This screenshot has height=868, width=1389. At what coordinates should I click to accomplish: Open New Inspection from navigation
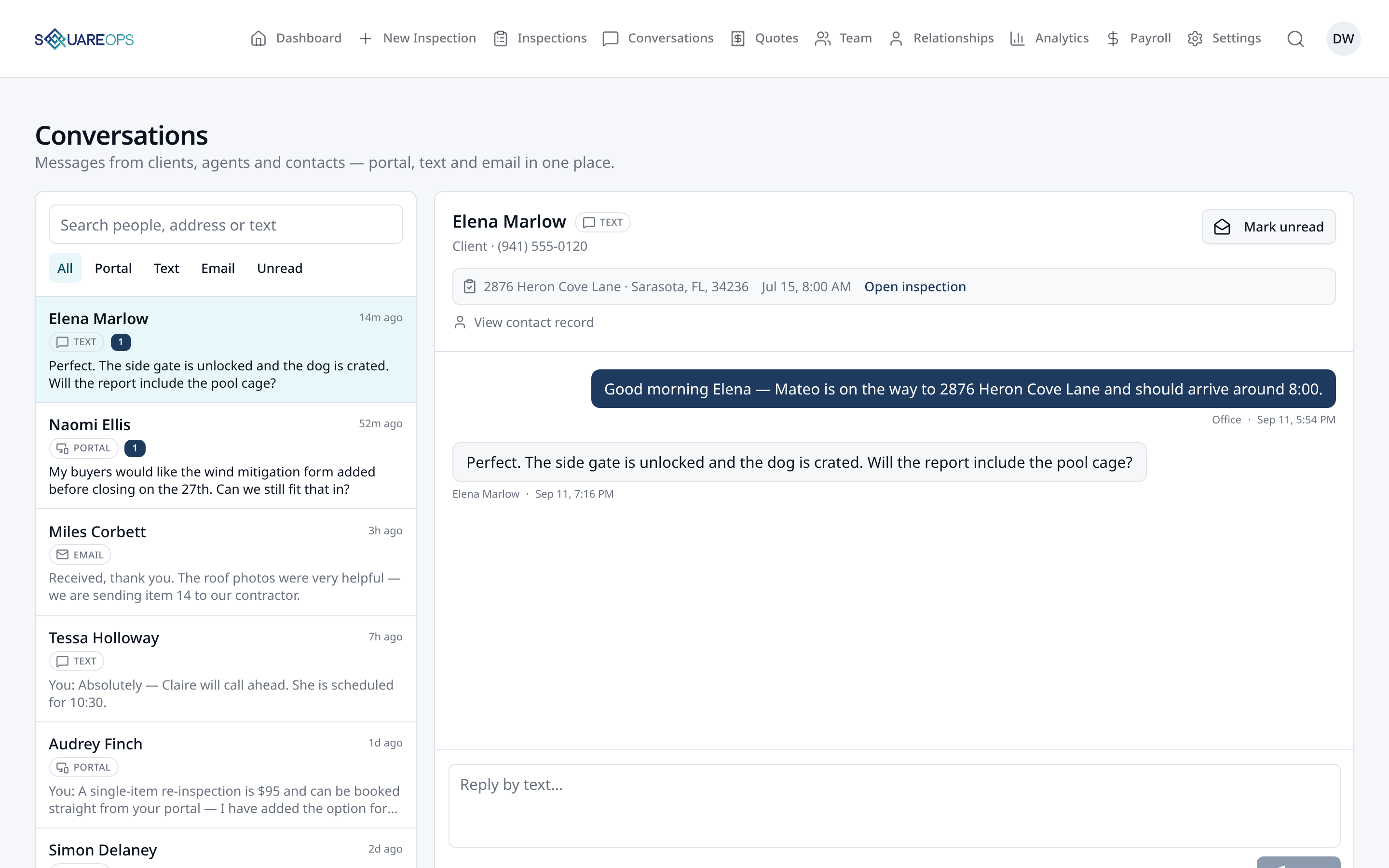coord(417,39)
